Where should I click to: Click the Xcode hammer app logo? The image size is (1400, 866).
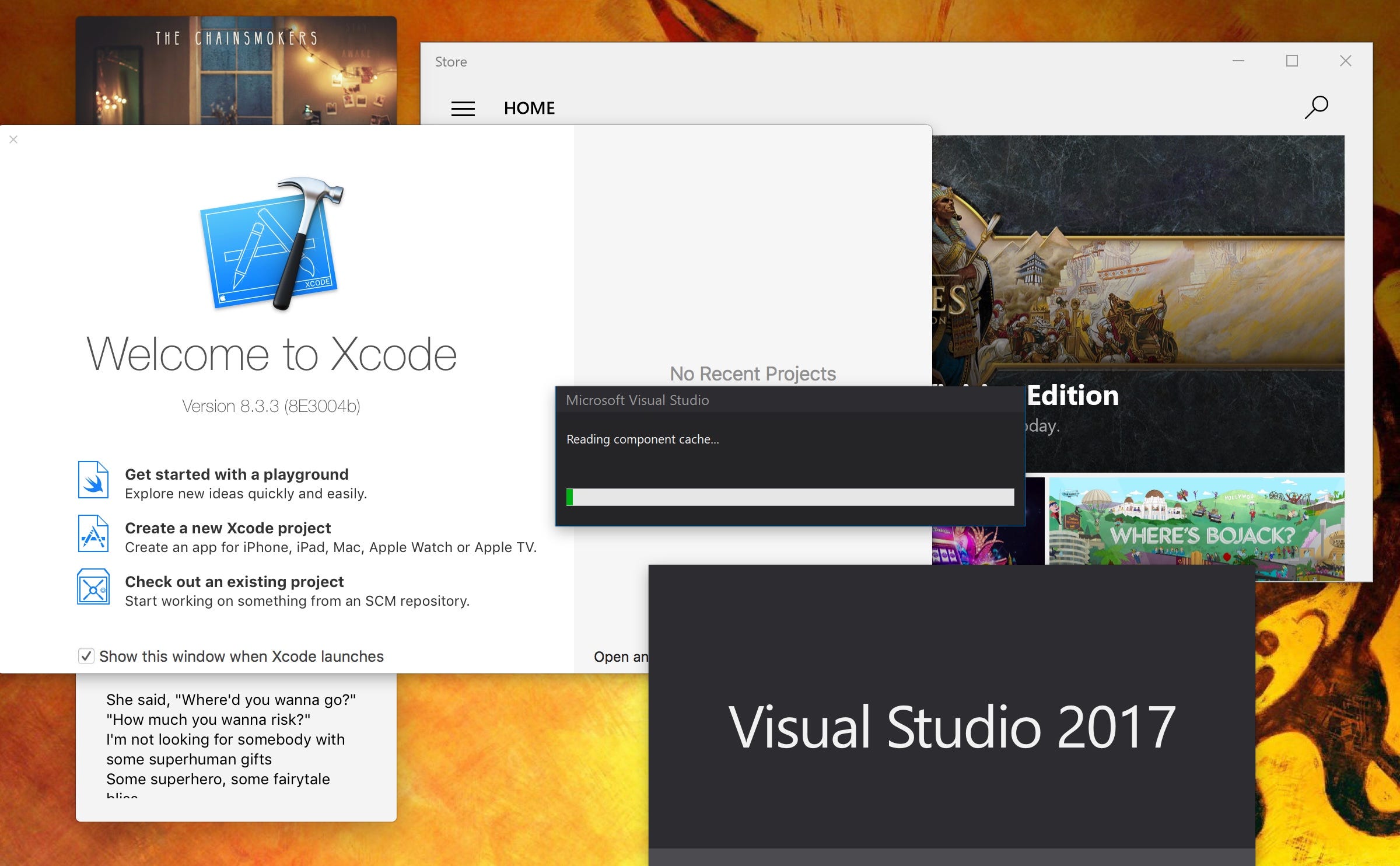tap(272, 243)
